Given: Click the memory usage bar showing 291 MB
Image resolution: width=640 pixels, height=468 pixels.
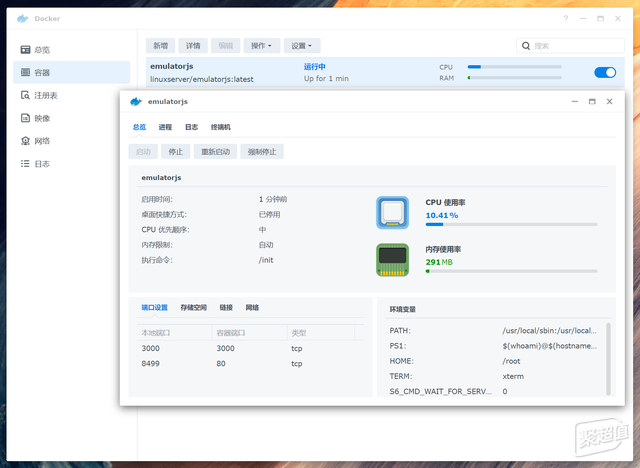Looking at the screenshot, I should pos(511,271).
